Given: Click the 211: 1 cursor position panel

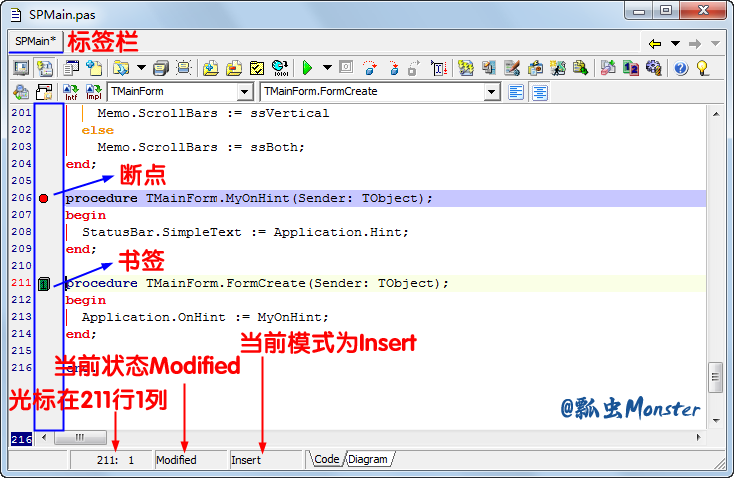Looking at the screenshot, I should 111,460.
